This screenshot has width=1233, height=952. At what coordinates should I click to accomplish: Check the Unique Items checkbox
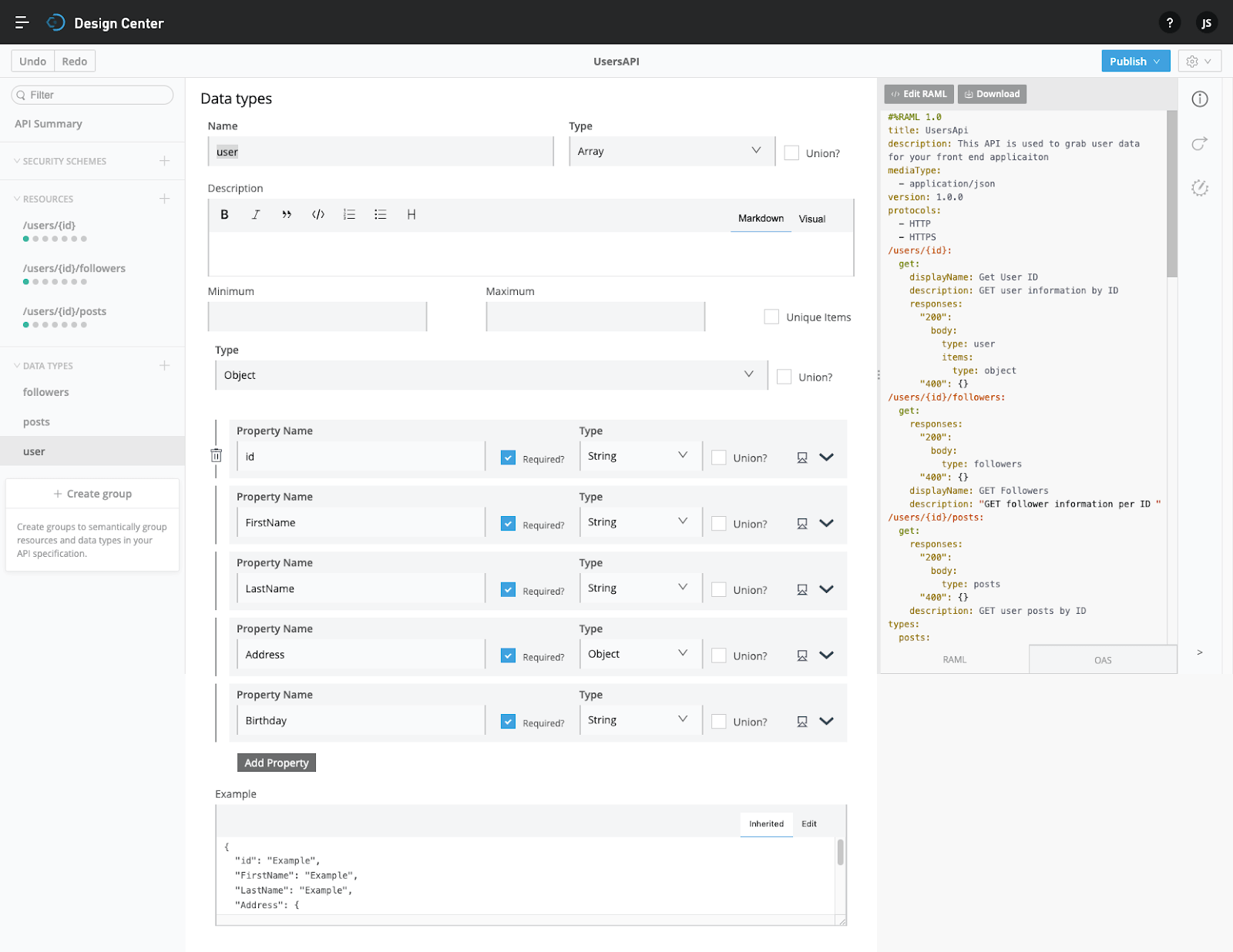[771, 317]
